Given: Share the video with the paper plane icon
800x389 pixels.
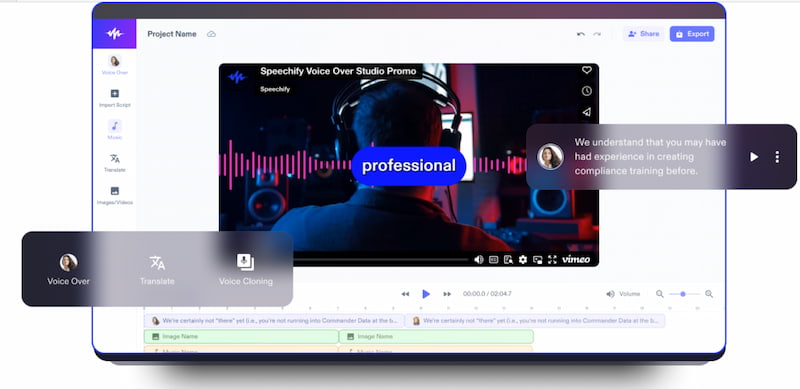Looking at the screenshot, I should tap(587, 112).
